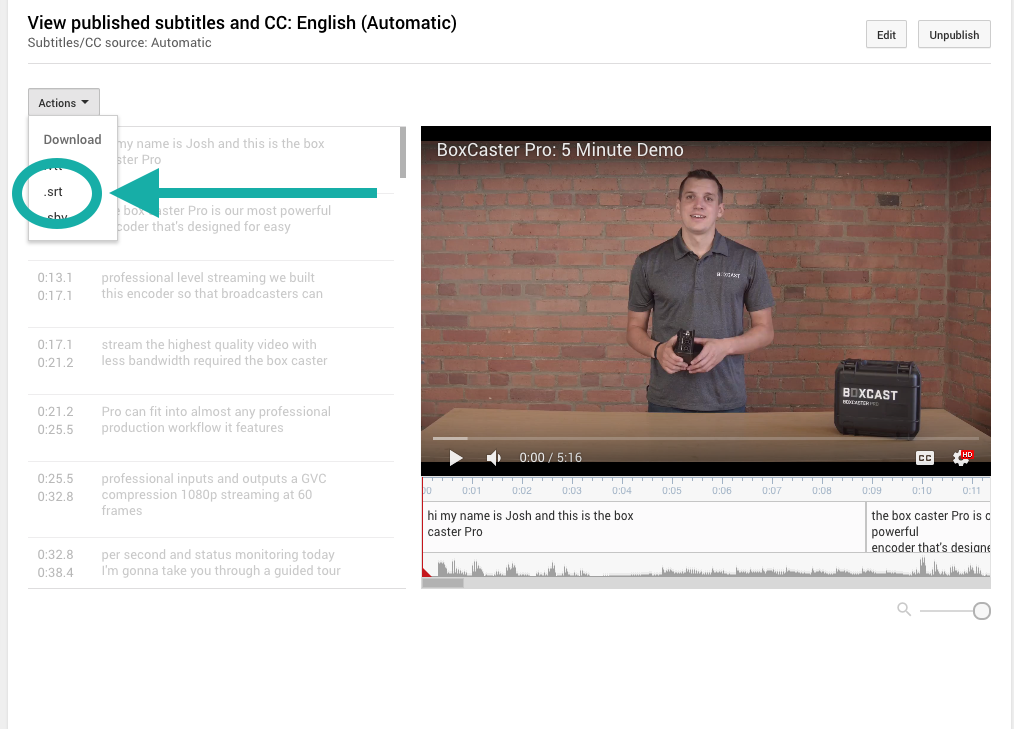Viewport: 1014px width, 729px height.
Task: Toggle closed captions with the CC icon
Action: click(925, 458)
